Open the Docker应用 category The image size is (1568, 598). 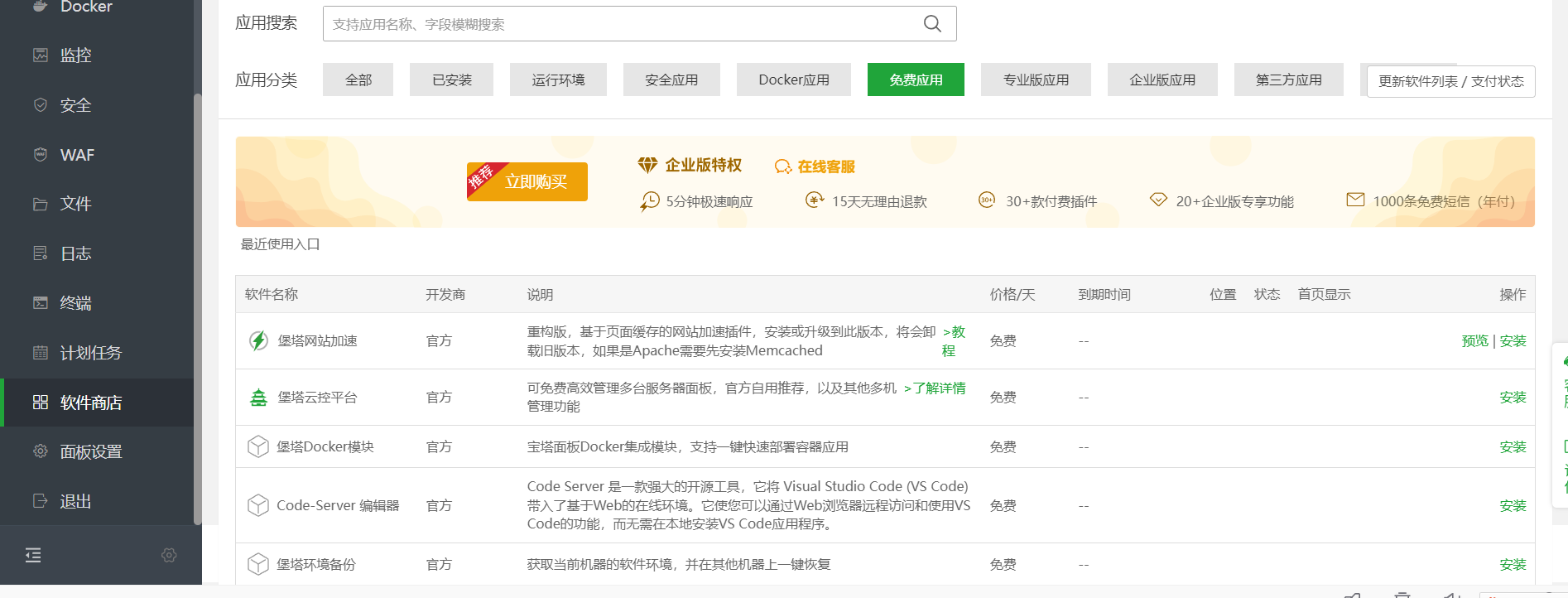coord(794,80)
